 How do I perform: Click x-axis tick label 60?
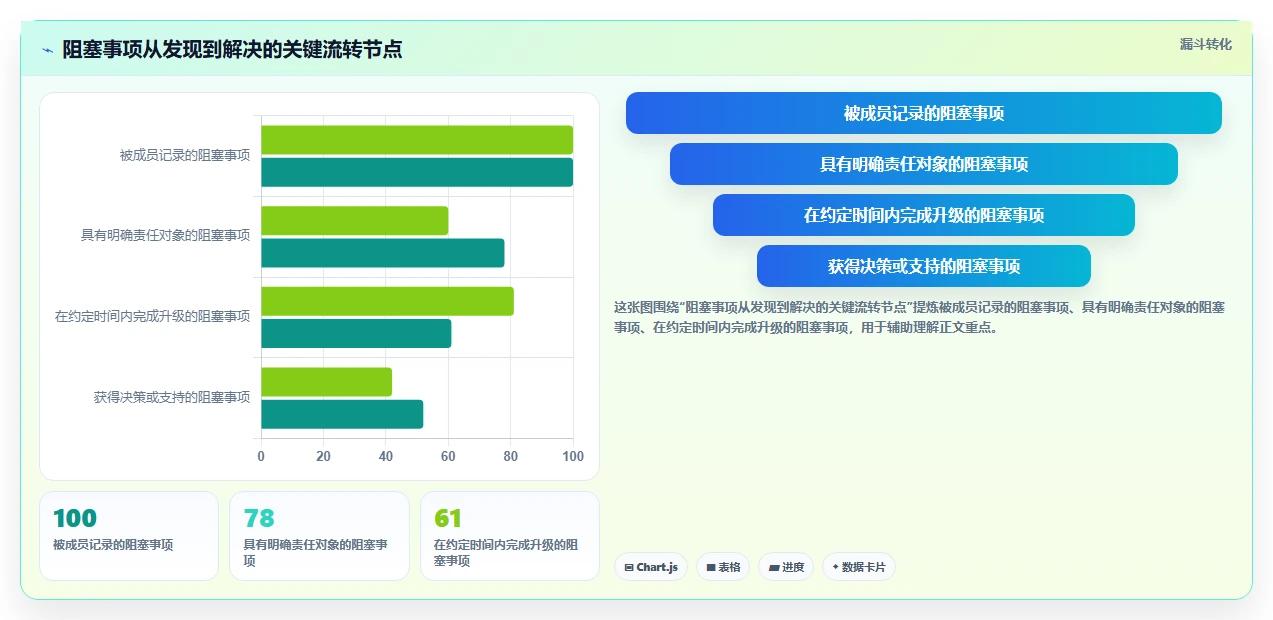tap(448, 456)
